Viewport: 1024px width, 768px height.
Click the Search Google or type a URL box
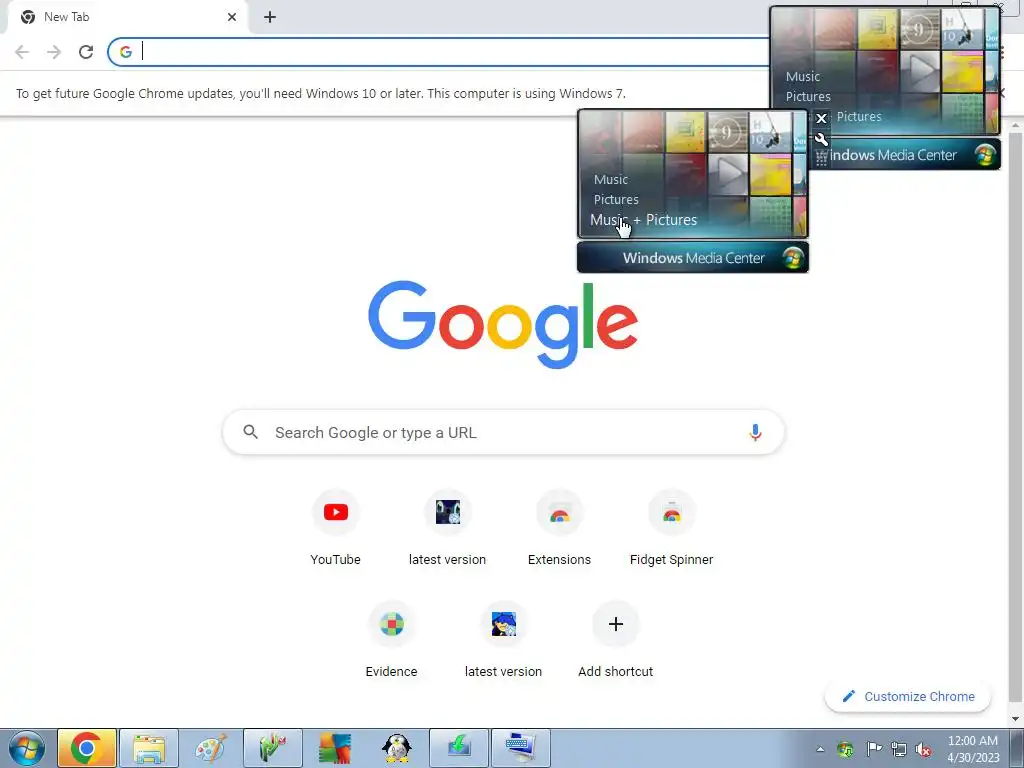tap(503, 432)
